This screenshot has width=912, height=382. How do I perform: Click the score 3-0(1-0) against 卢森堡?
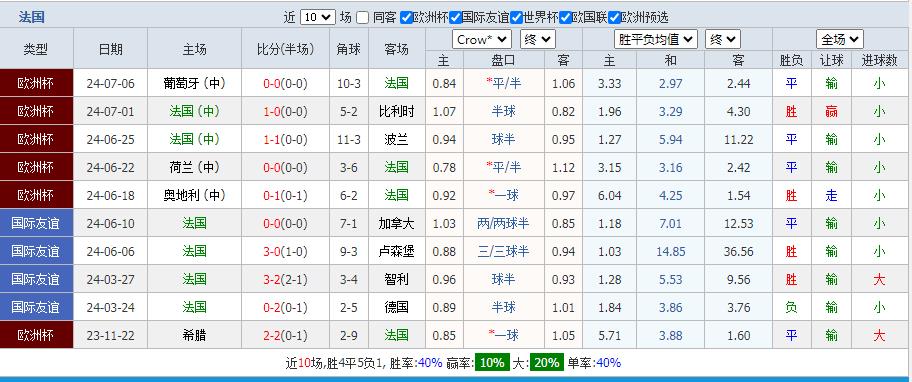285,251
